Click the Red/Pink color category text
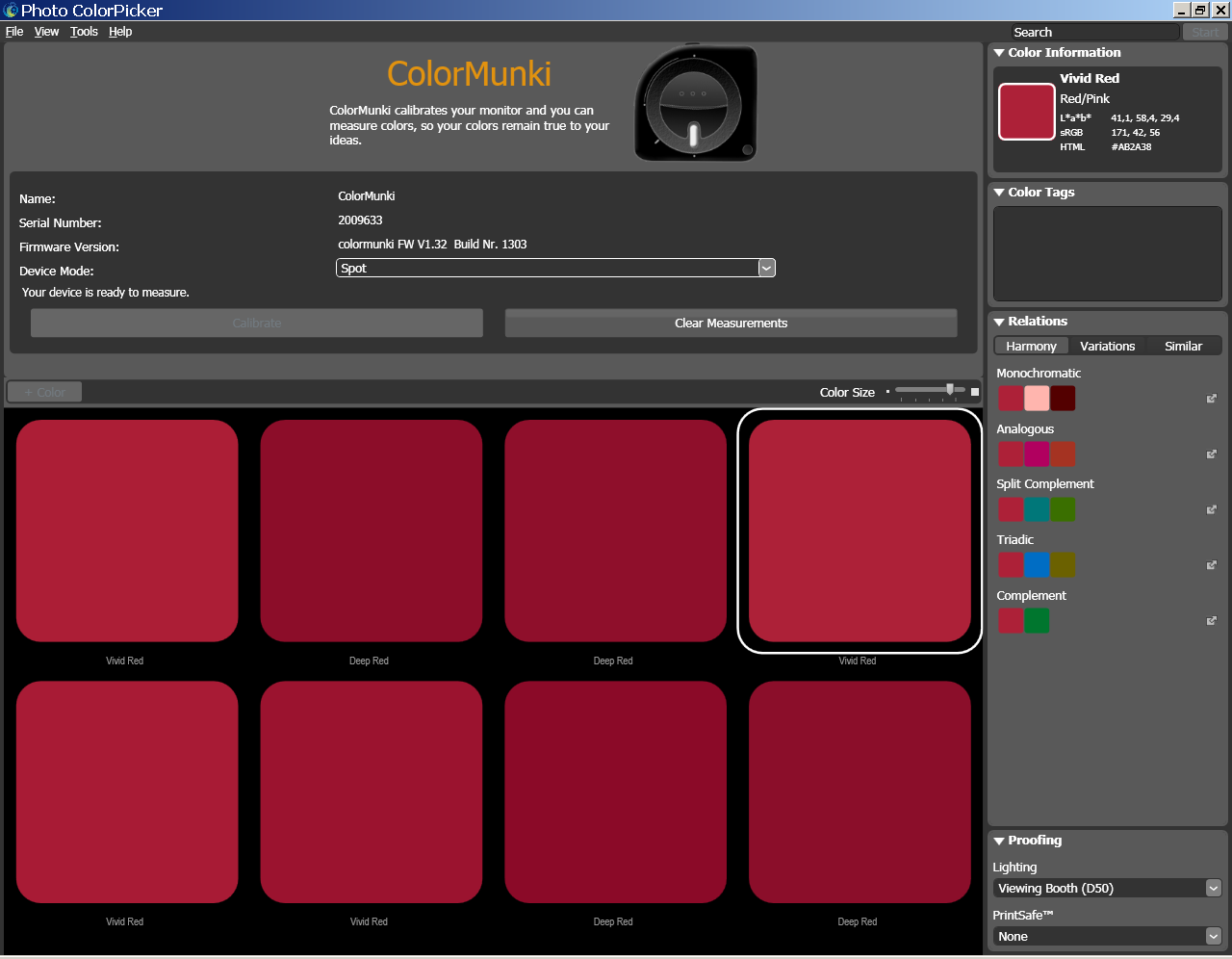 tap(1085, 99)
